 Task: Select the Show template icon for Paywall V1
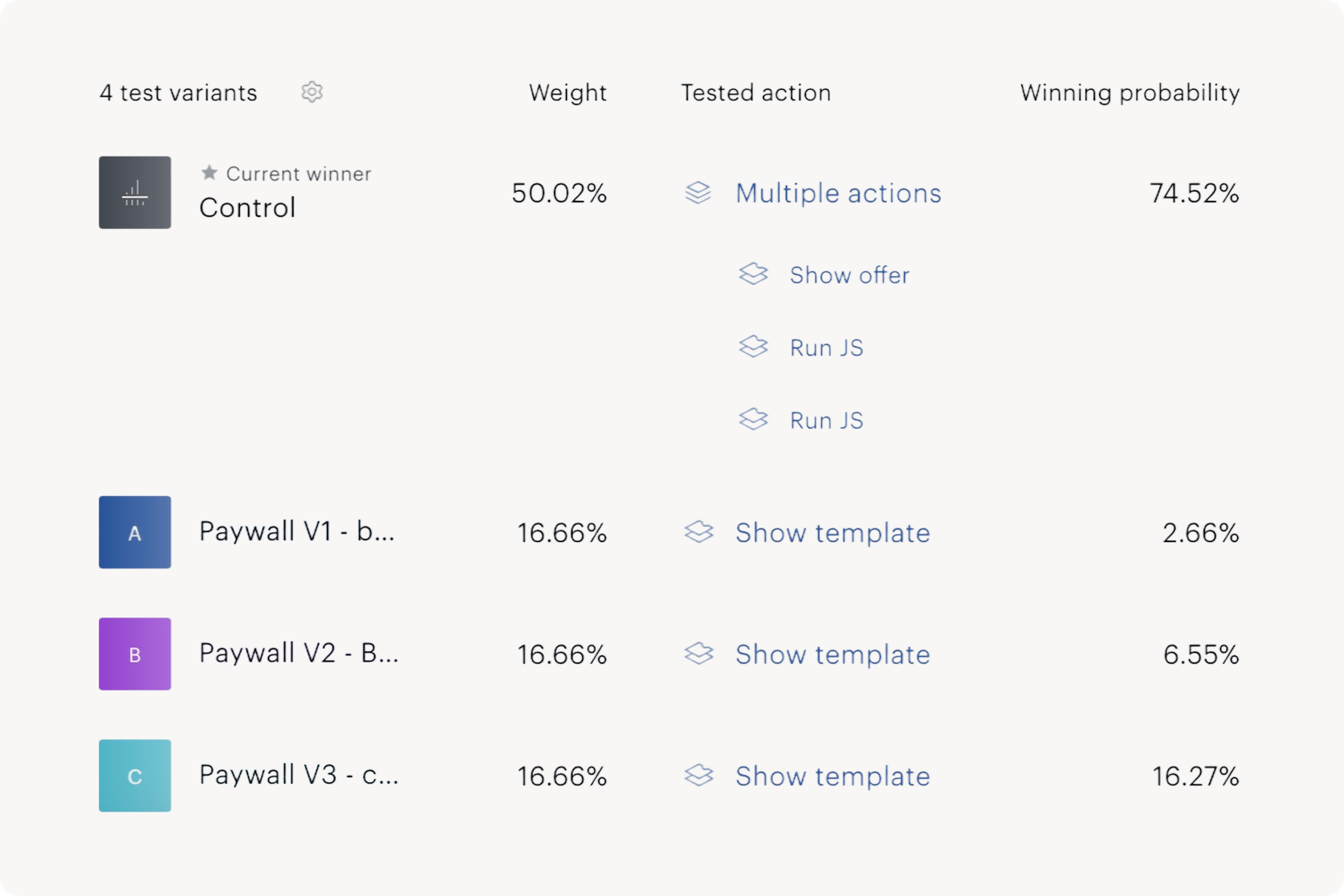[x=698, y=532]
